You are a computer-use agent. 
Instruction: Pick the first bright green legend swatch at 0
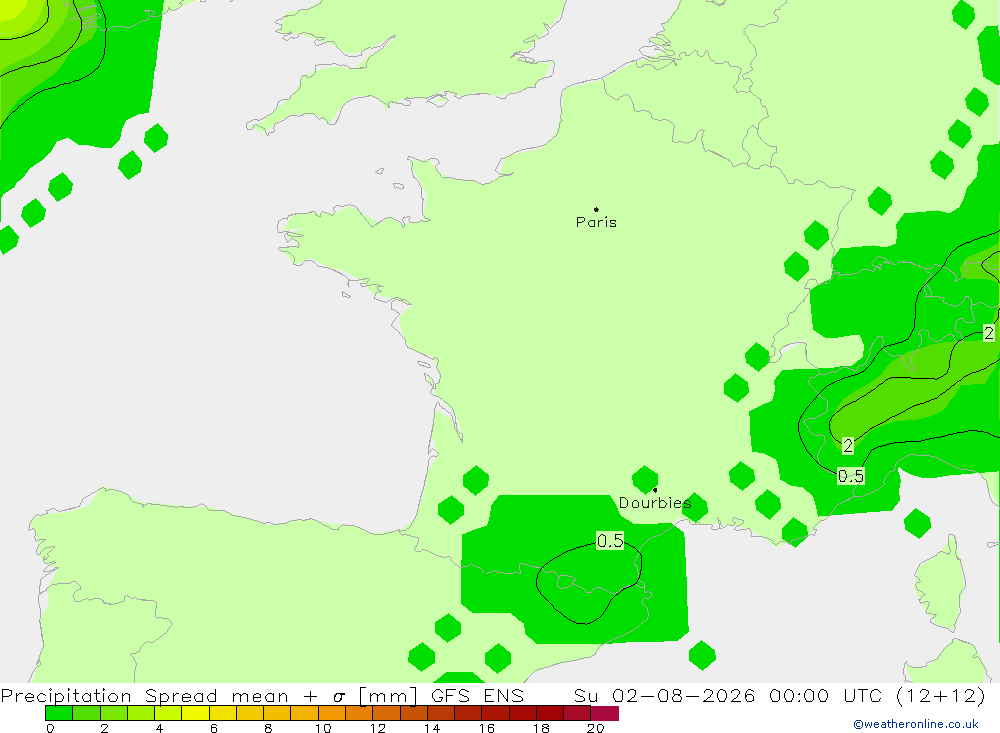pos(59,713)
